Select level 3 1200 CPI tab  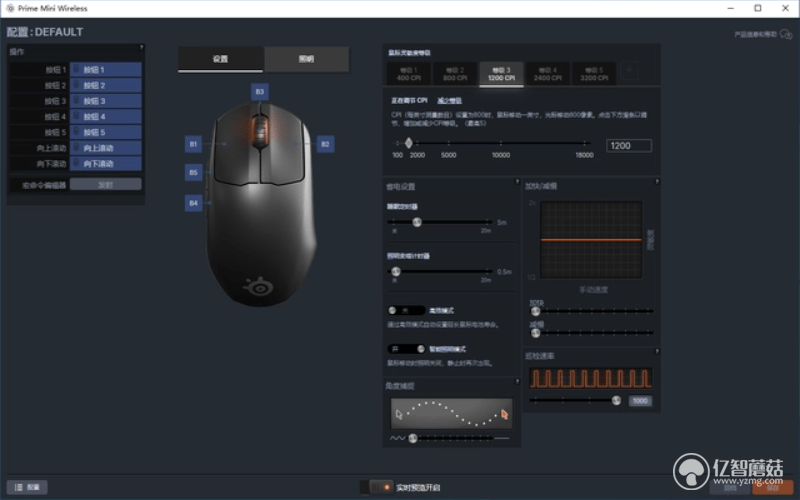point(502,74)
